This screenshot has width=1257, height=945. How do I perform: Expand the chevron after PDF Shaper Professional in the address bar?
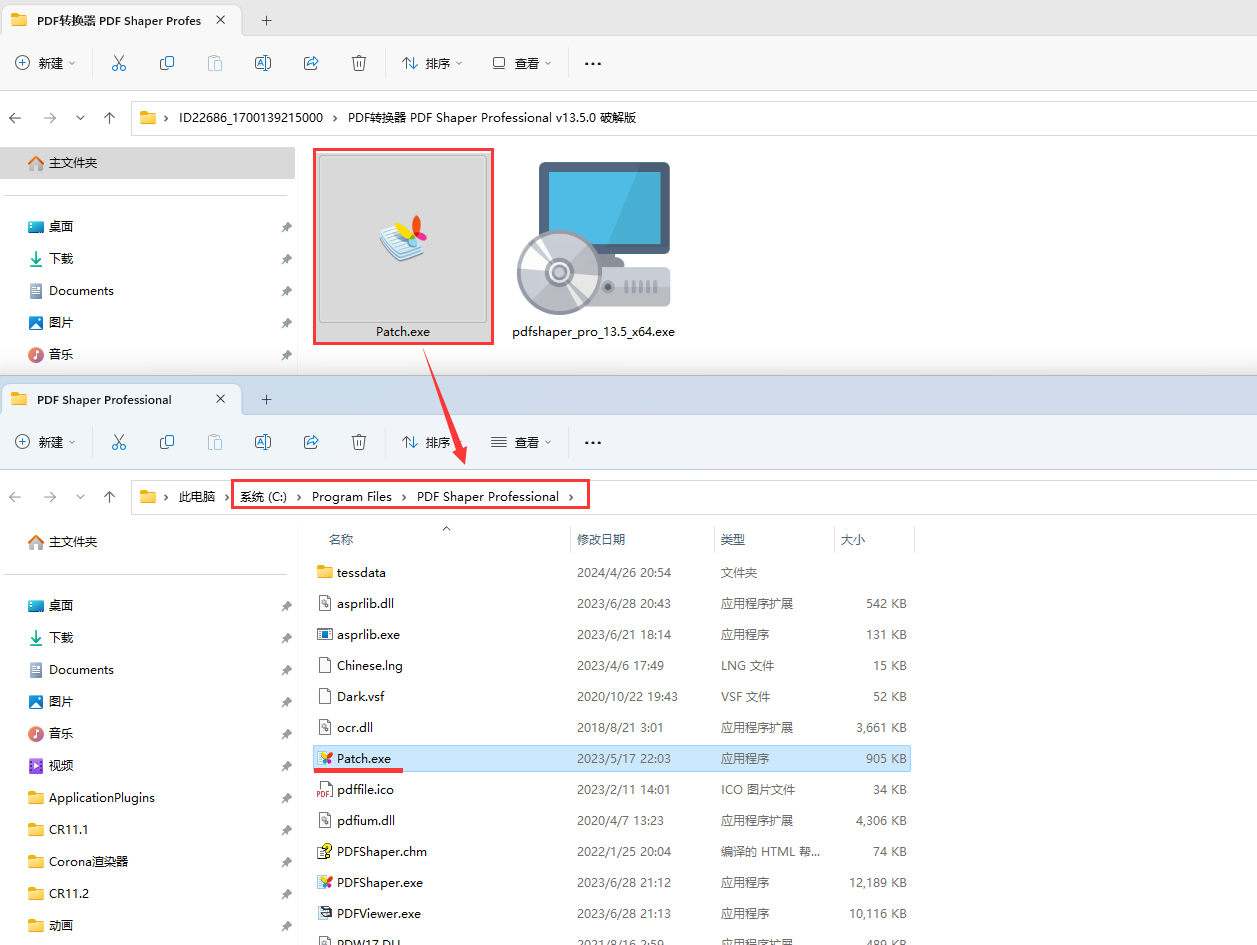point(572,497)
